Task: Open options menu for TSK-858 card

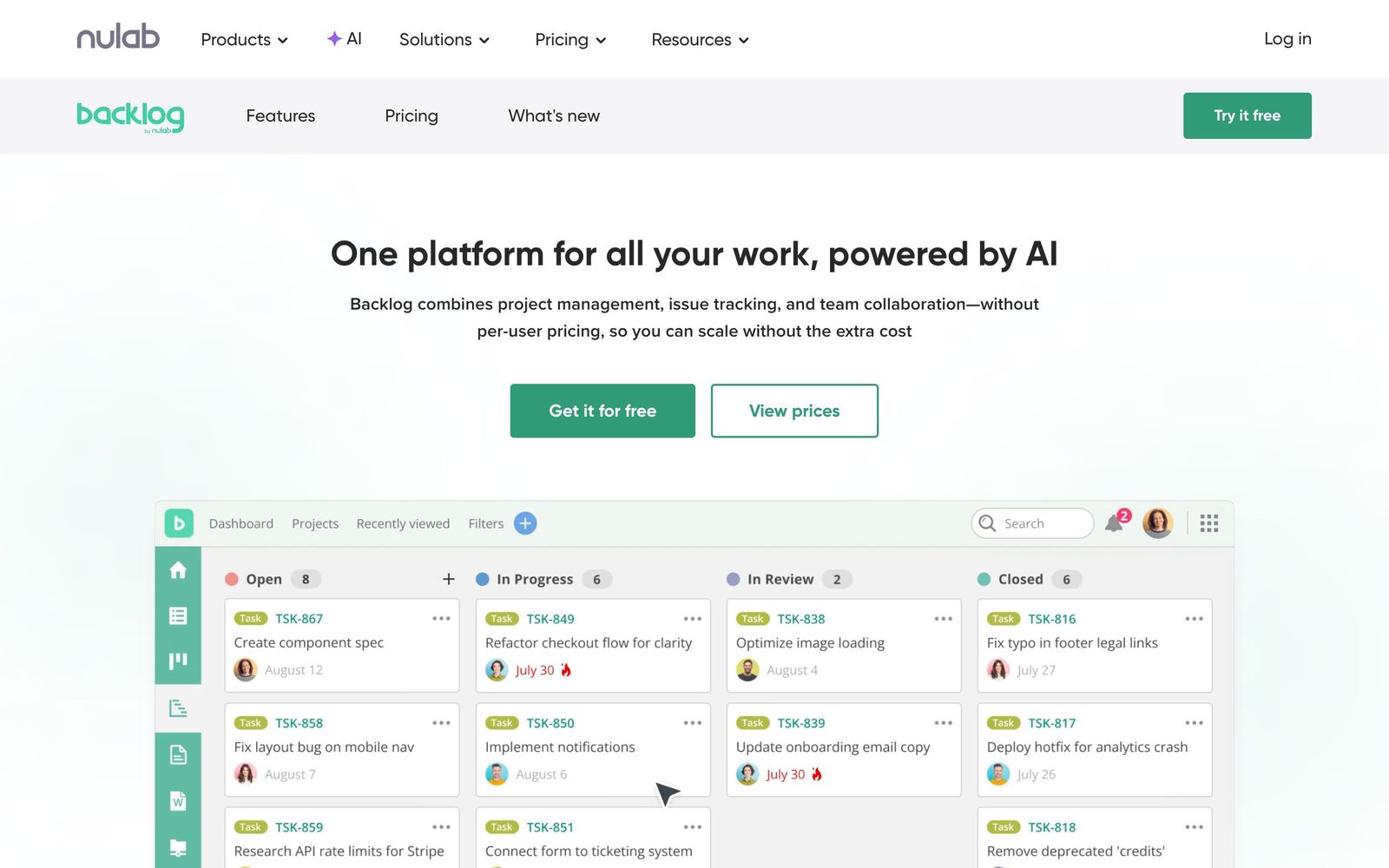Action: click(x=441, y=723)
